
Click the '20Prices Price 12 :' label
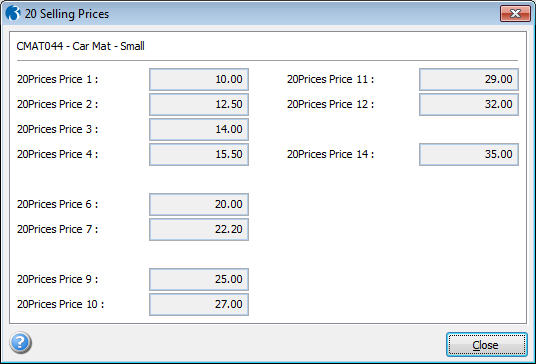(x=331, y=104)
